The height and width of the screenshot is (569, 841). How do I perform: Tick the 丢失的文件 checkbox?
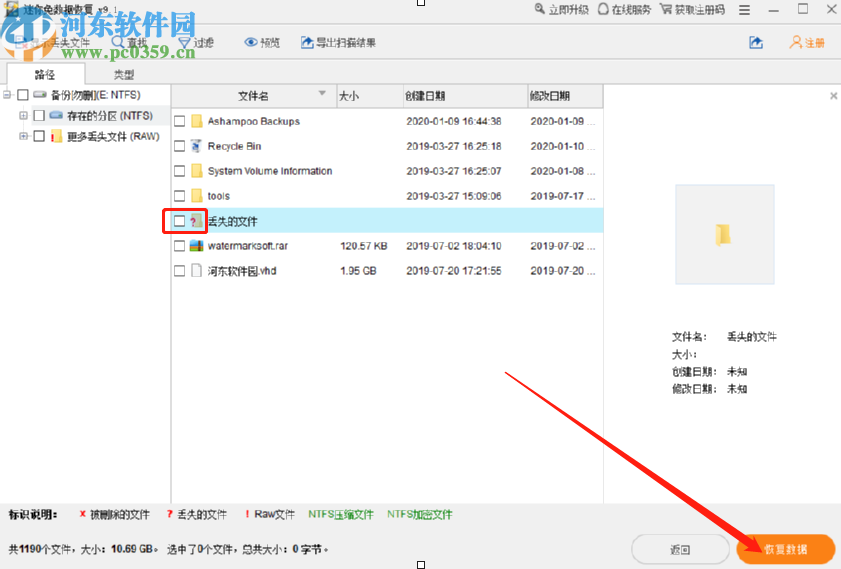click(180, 221)
